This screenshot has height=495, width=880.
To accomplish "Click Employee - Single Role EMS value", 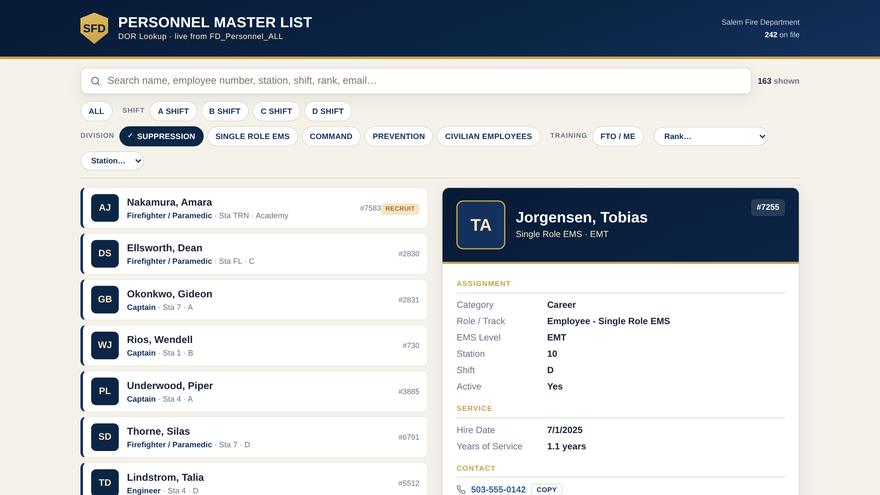I will (608, 321).
